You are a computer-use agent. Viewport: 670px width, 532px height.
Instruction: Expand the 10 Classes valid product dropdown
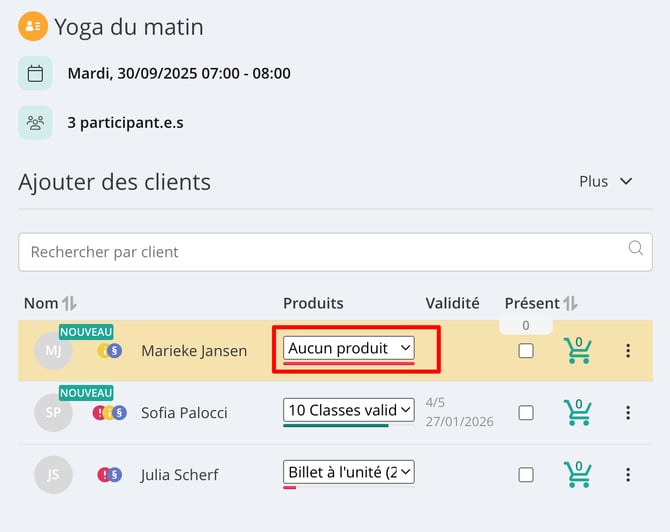349,410
